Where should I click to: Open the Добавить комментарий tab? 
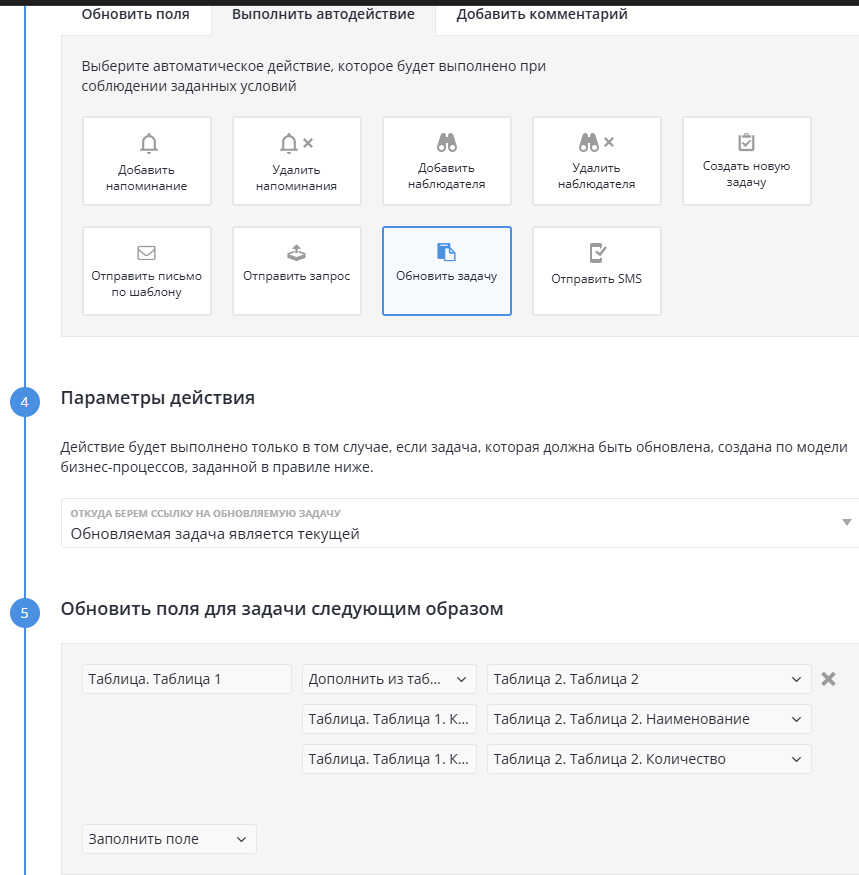(542, 14)
